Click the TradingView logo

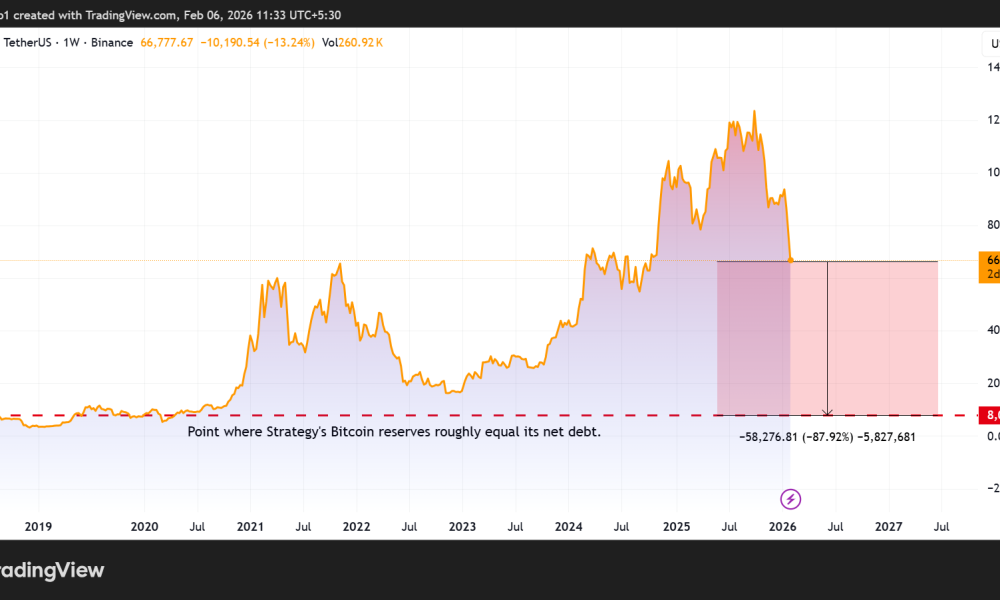tap(52, 570)
